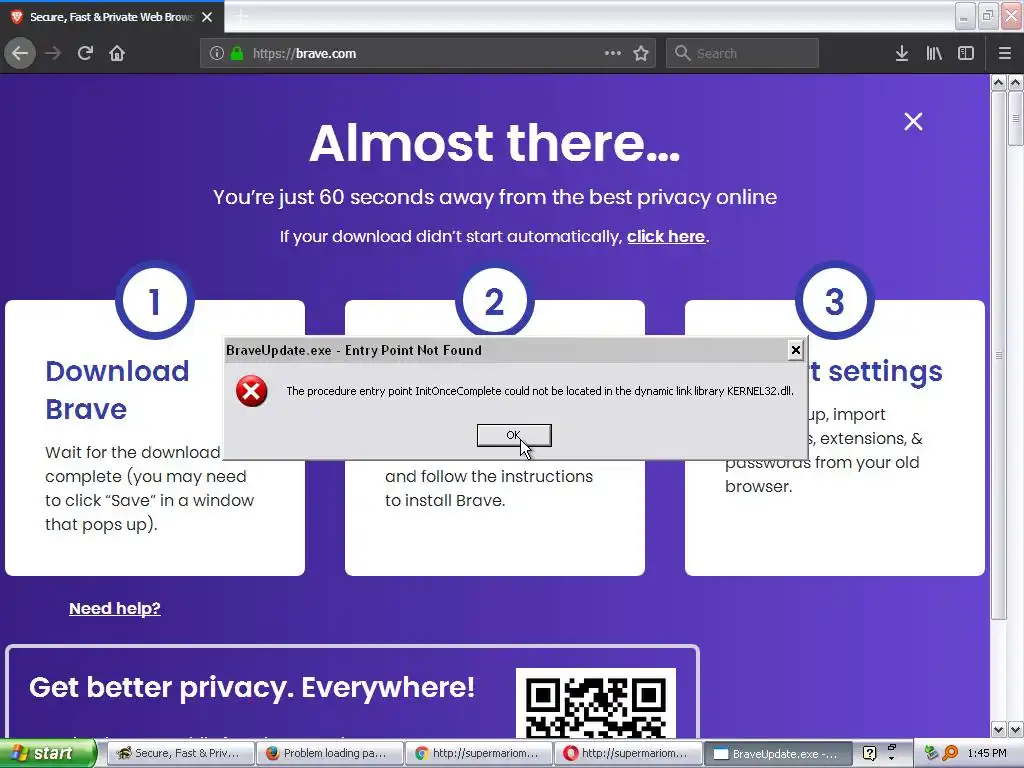The height and width of the screenshot is (768, 1024).
Task: Switch to Problem loading page Firefox window
Action: 329,753
